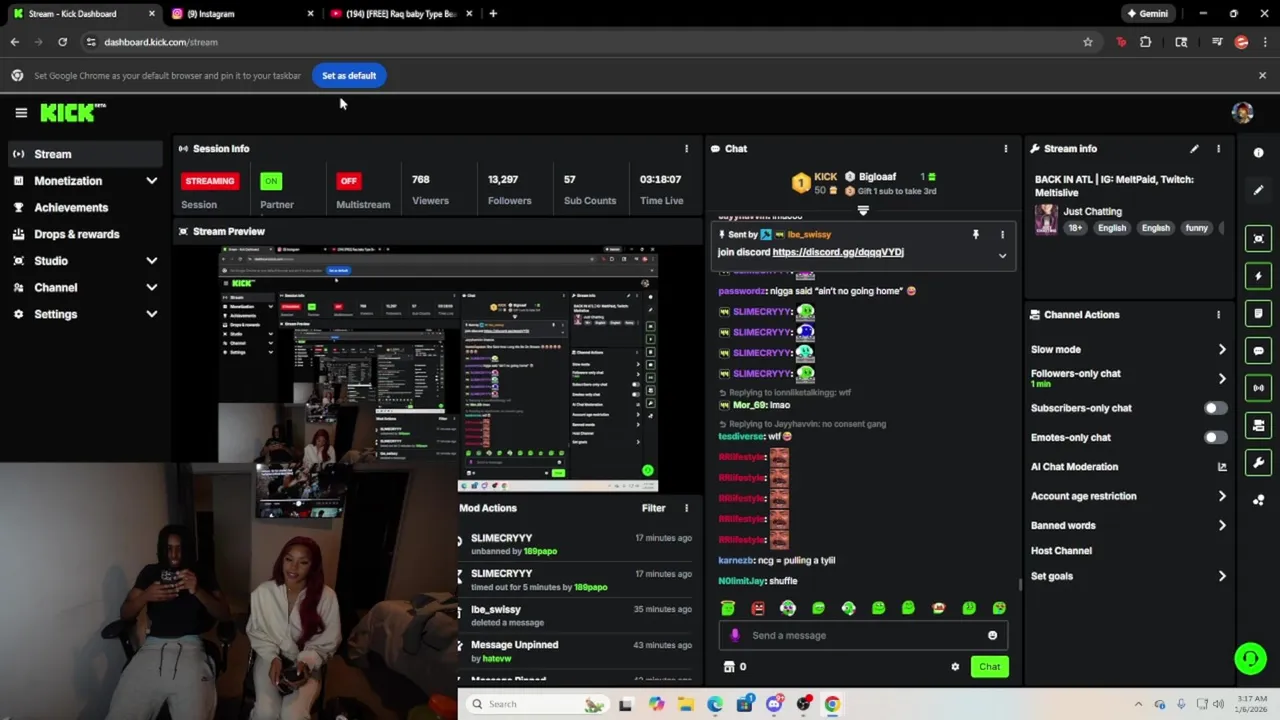
Task: Open File Explorer from the taskbar
Action: click(x=686, y=704)
